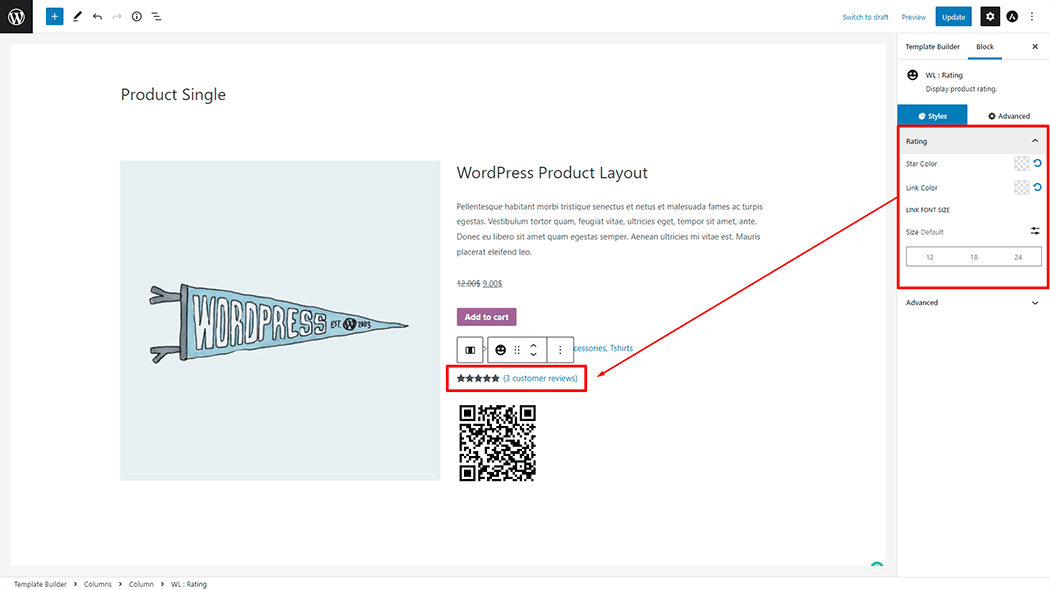Select parent Columns block icon
The width and height of the screenshot is (1050, 590).
(x=470, y=350)
